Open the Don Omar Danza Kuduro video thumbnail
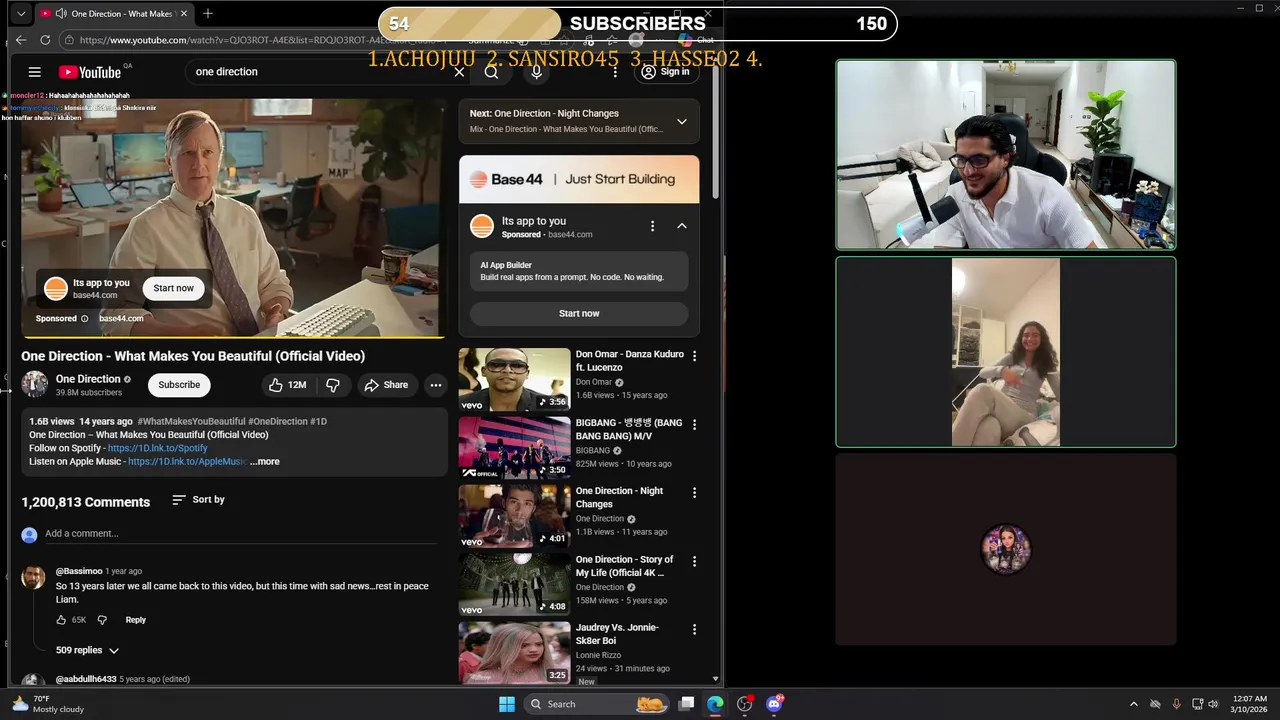 pyautogui.click(x=514, y=379)
